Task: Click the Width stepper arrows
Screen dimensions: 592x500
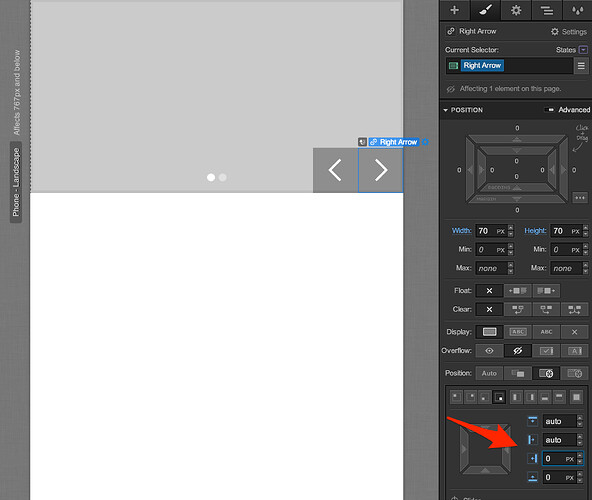Action: click(510, 231)
